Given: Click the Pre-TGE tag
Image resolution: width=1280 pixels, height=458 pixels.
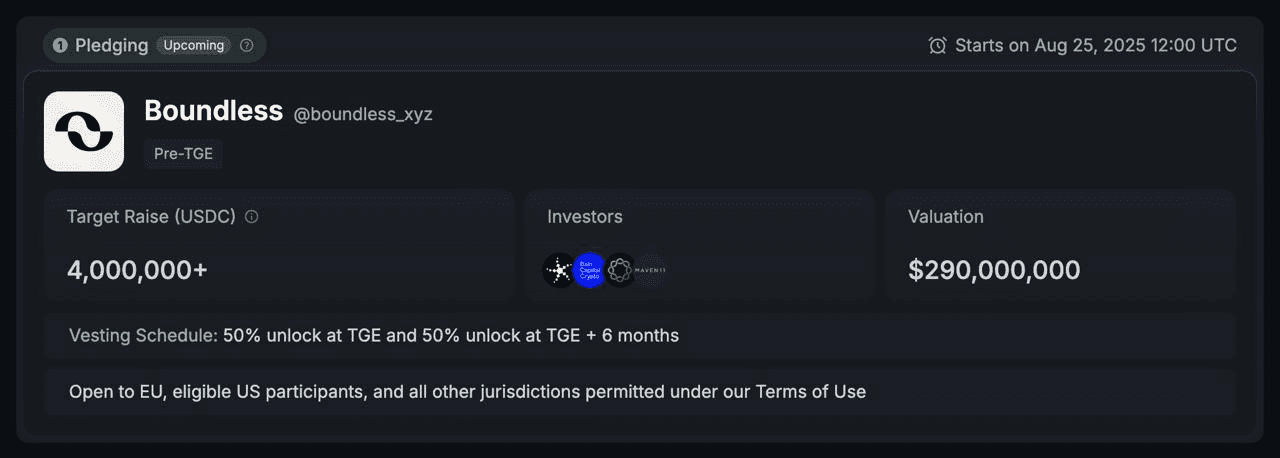Looking at the screenshot, I should [183, 154].
